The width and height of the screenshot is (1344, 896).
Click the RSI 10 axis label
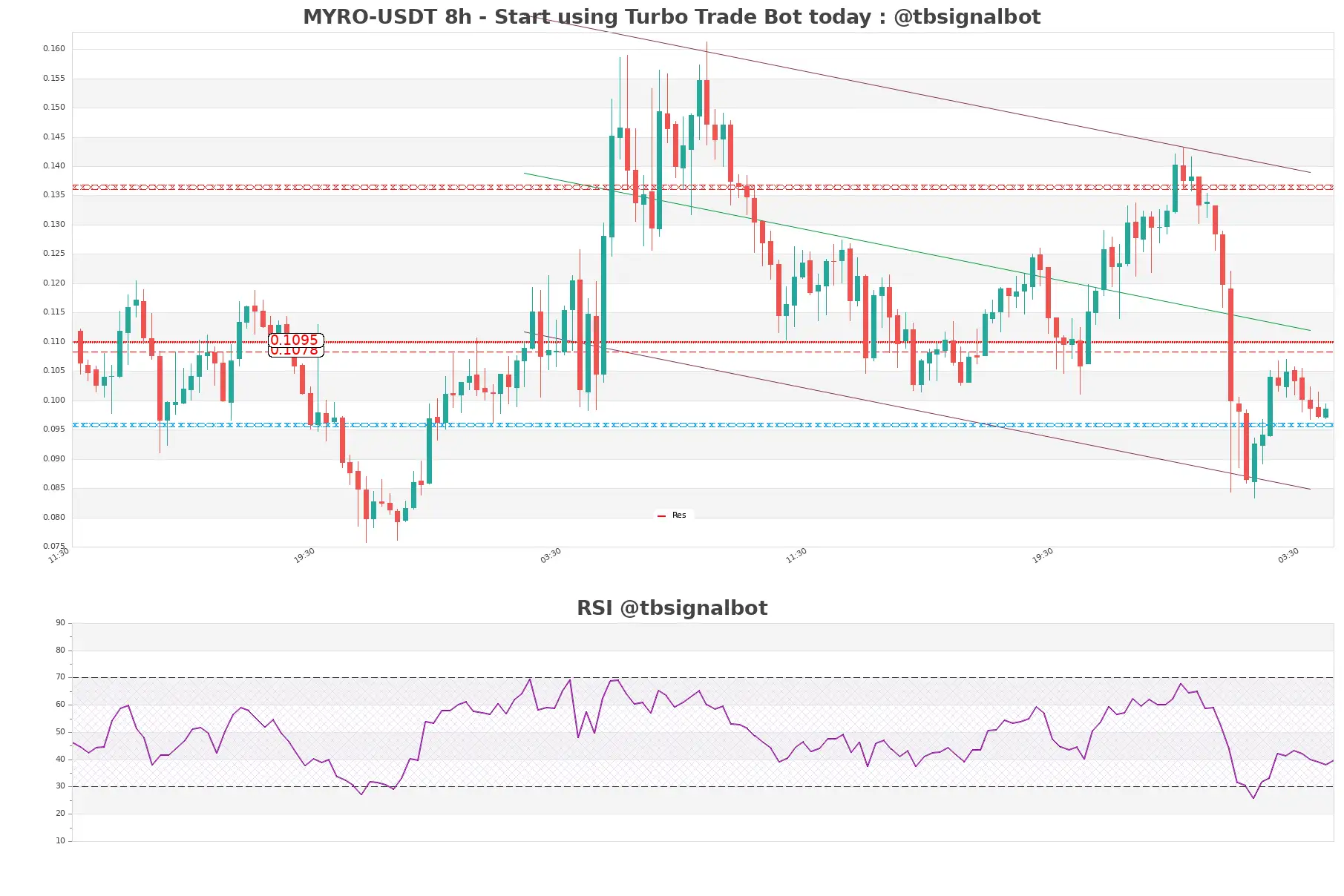60,841
